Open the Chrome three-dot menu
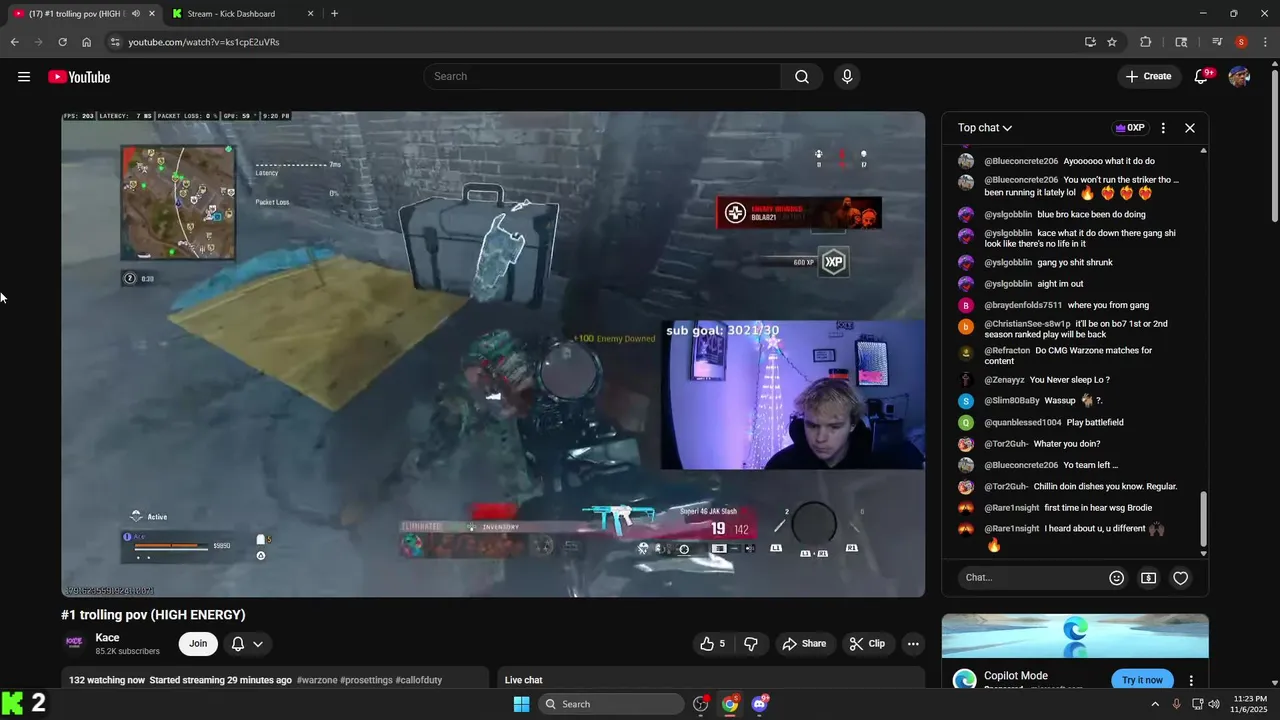The height and width of the screenshot is (720, 1280). point(1265,42)
